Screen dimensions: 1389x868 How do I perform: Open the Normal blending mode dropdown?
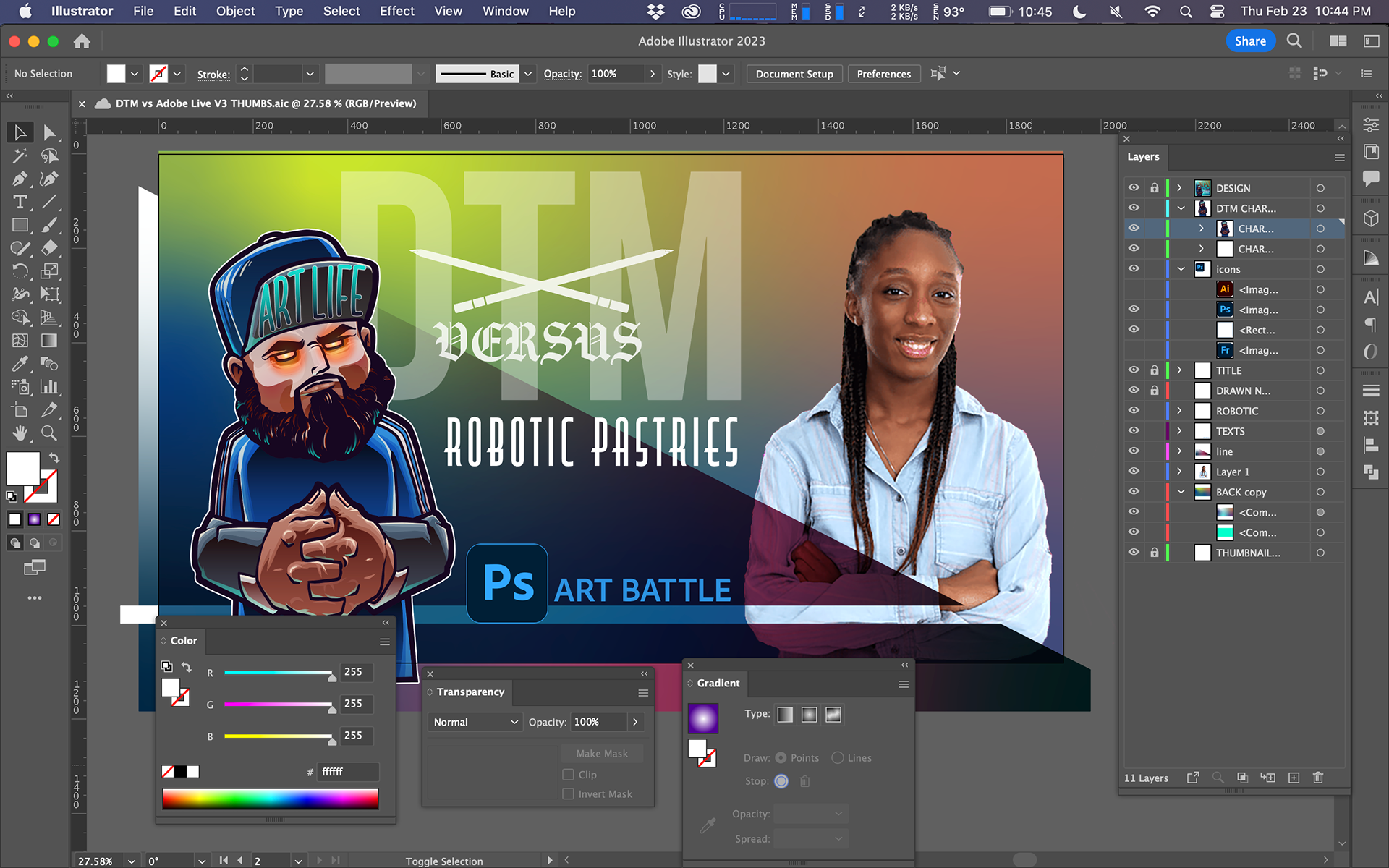pos(475,722)
